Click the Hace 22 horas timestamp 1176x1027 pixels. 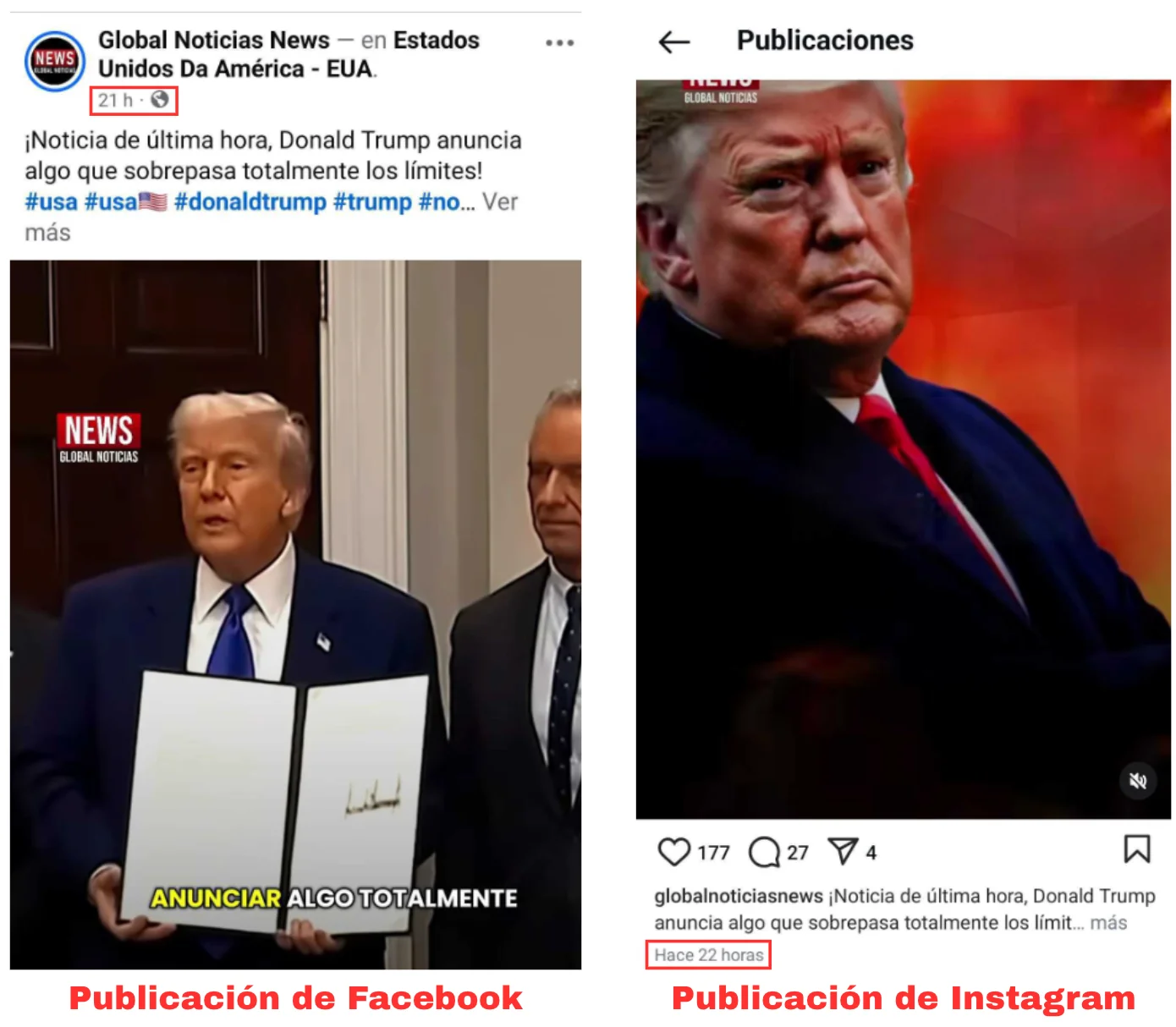click(x=709, y=955)
